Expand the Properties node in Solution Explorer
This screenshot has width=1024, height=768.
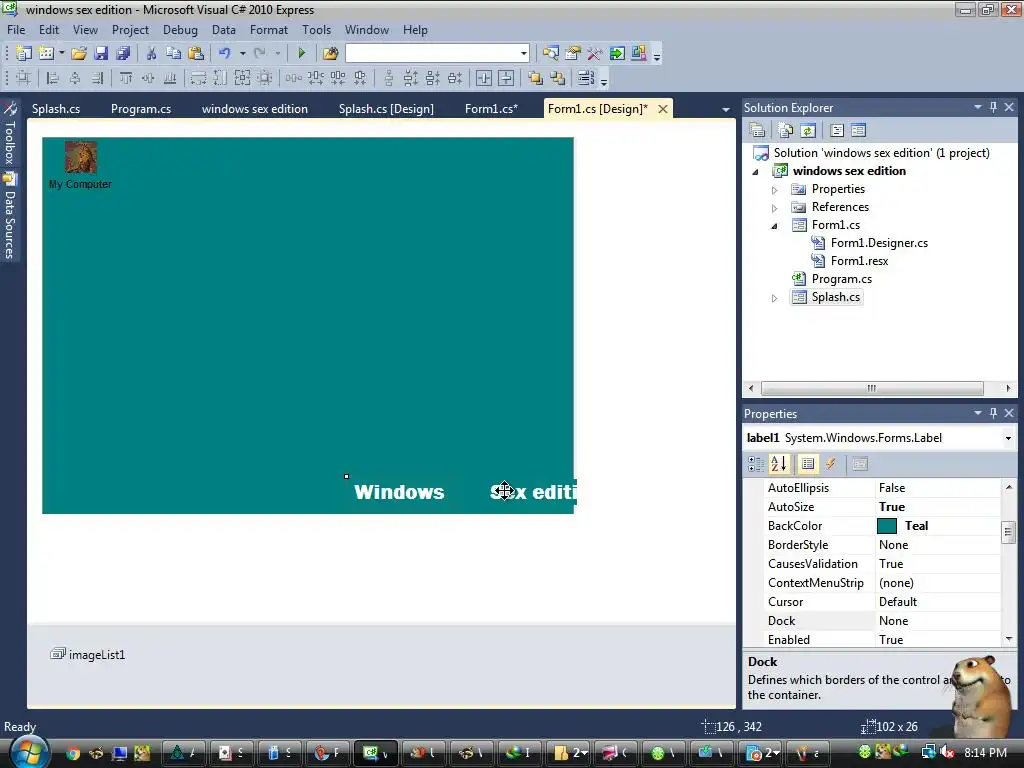(775, 190)
